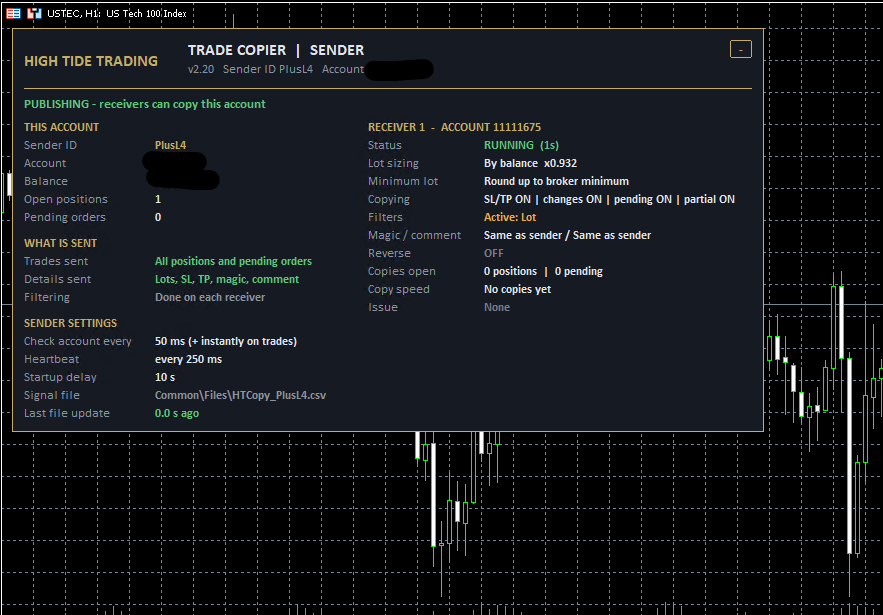
Task: Click the 'RUNNING (1s)' status value
Action: [x=521, y=145]
